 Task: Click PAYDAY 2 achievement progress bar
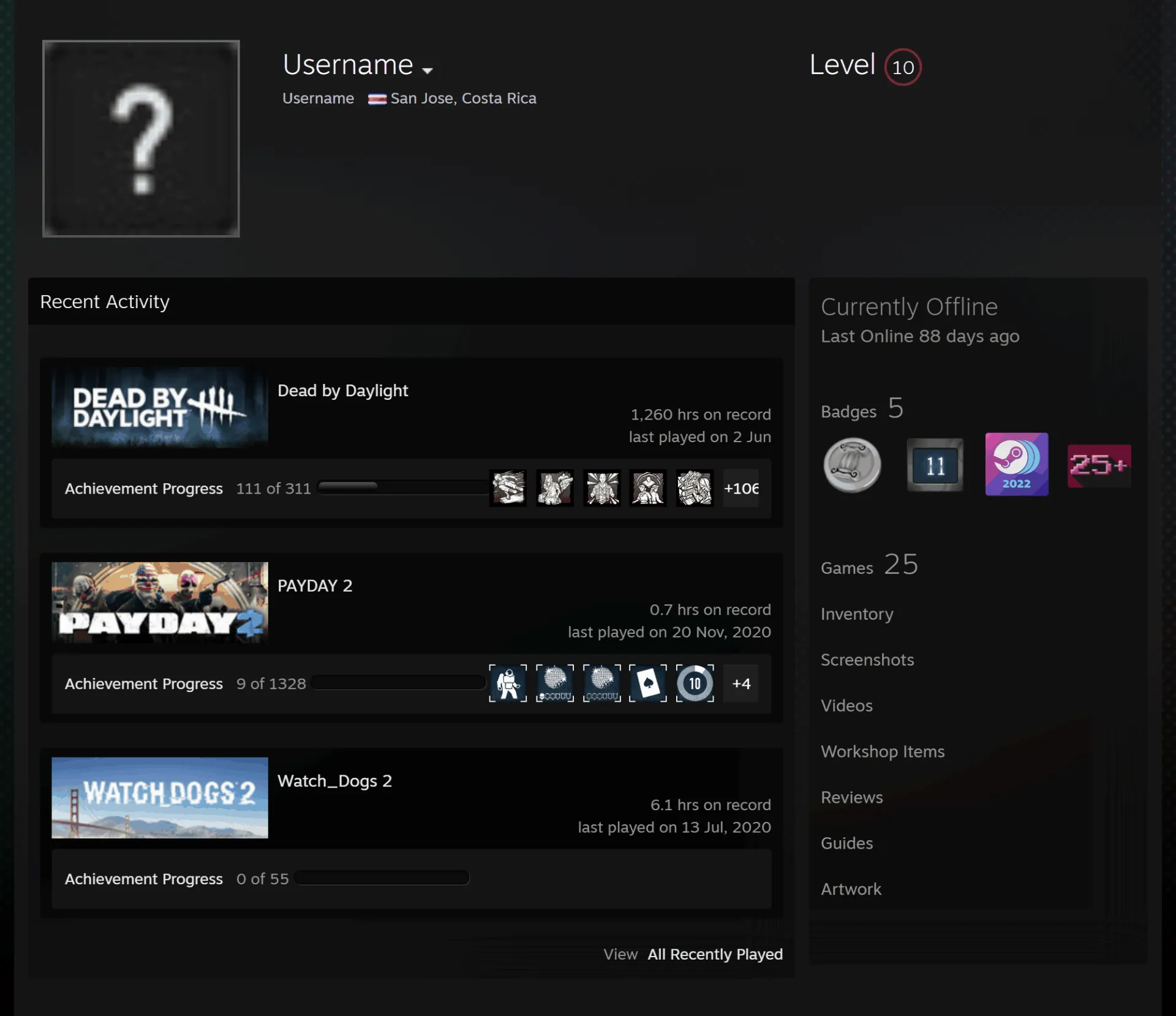(399, 682)
